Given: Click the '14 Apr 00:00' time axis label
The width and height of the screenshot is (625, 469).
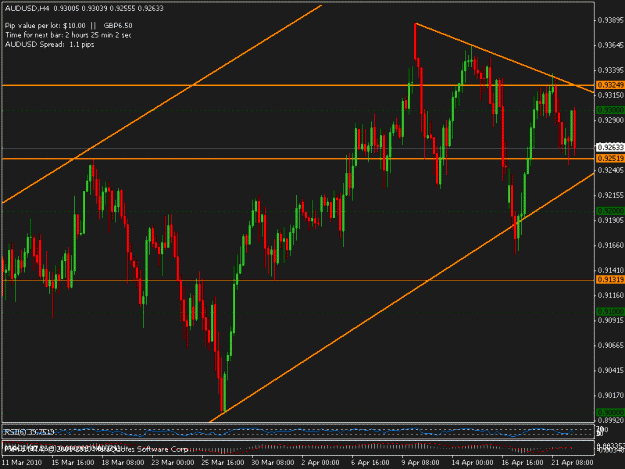Looking at the screenshot, I should click(472, 463).
